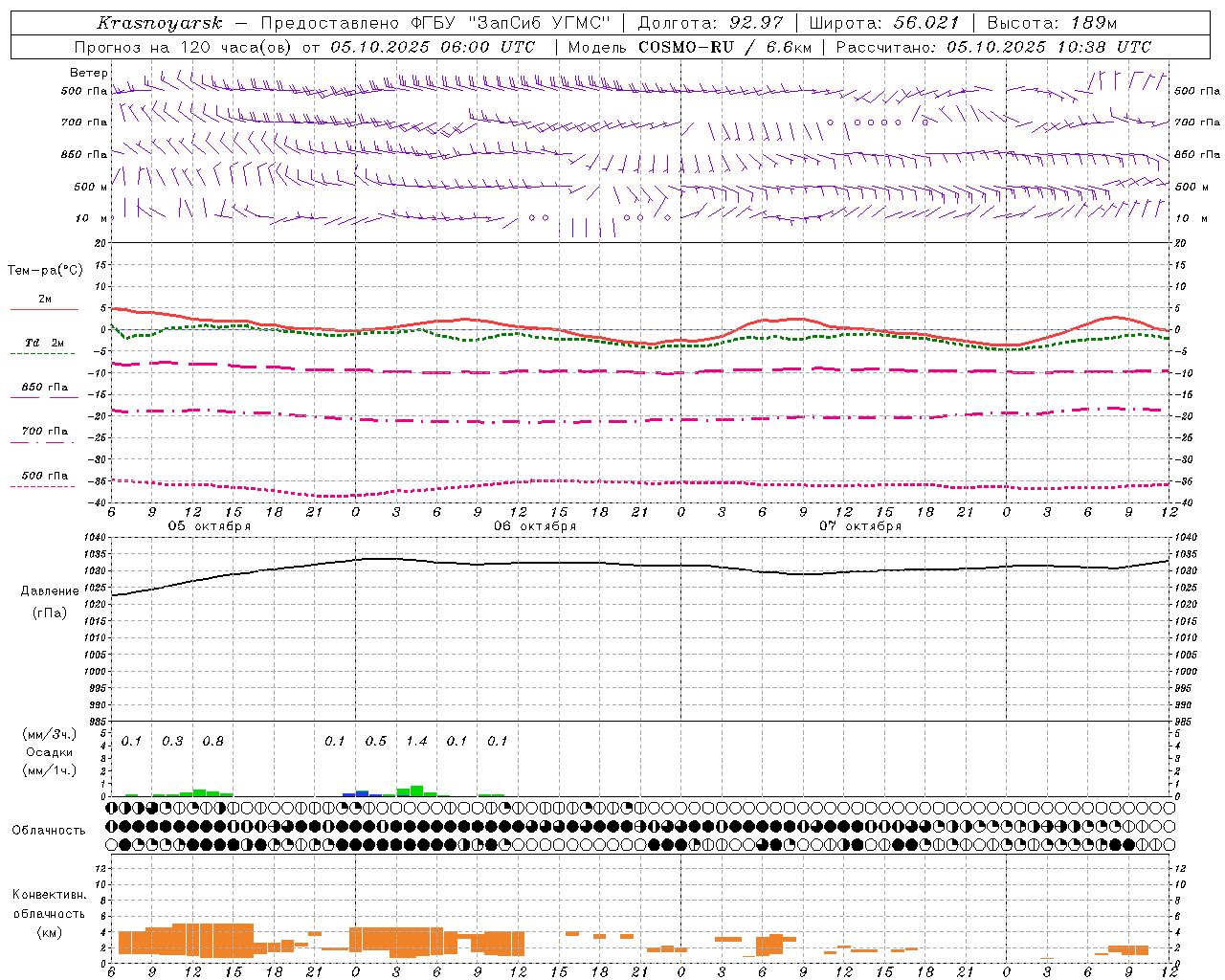
Task: Click the ФГБУ "ЗапСиб УГМС" provider text
Action: pos(512,23)
